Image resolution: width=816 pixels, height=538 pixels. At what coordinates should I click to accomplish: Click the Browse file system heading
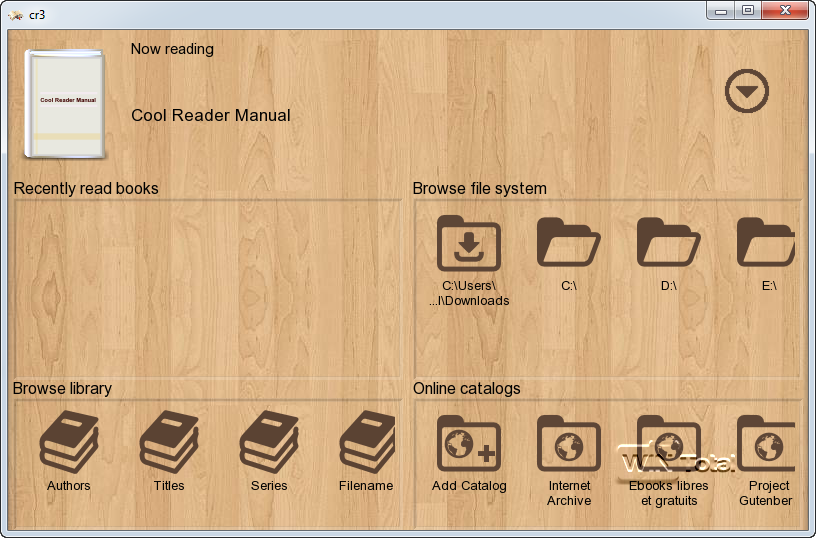coord(479,188)
